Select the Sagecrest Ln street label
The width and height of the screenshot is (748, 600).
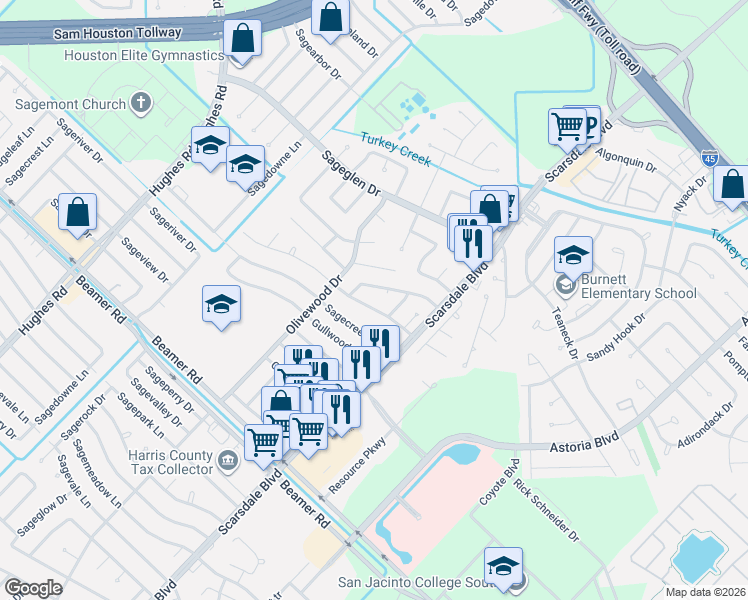point(30,161)
